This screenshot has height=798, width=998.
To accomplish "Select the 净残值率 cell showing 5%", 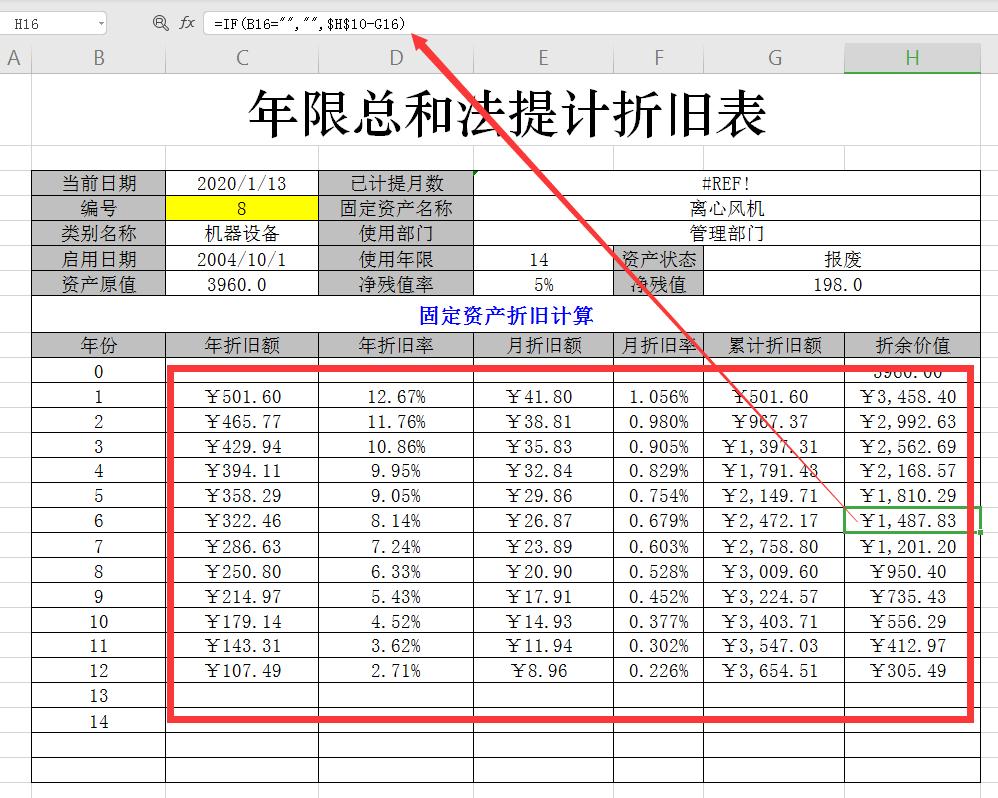I will pos(543,283).
